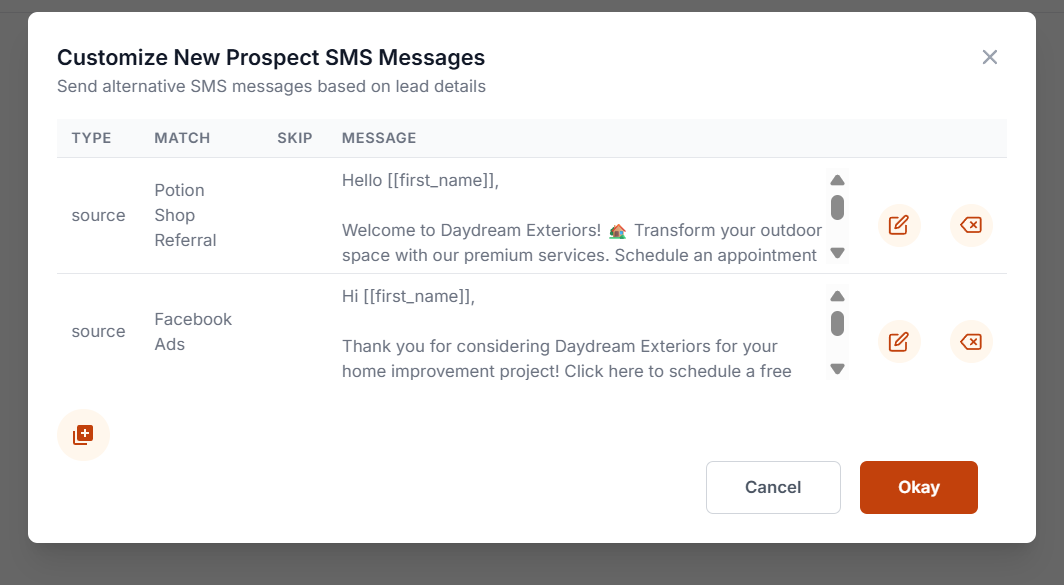Select the Hello first_name message text
The image size is (1064, 585).
pyautogui.click(x=420, y=180)
